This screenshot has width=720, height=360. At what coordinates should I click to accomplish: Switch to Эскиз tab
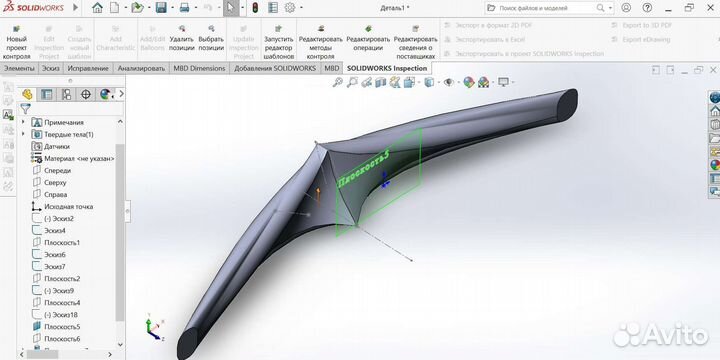[x=51, y=68]
